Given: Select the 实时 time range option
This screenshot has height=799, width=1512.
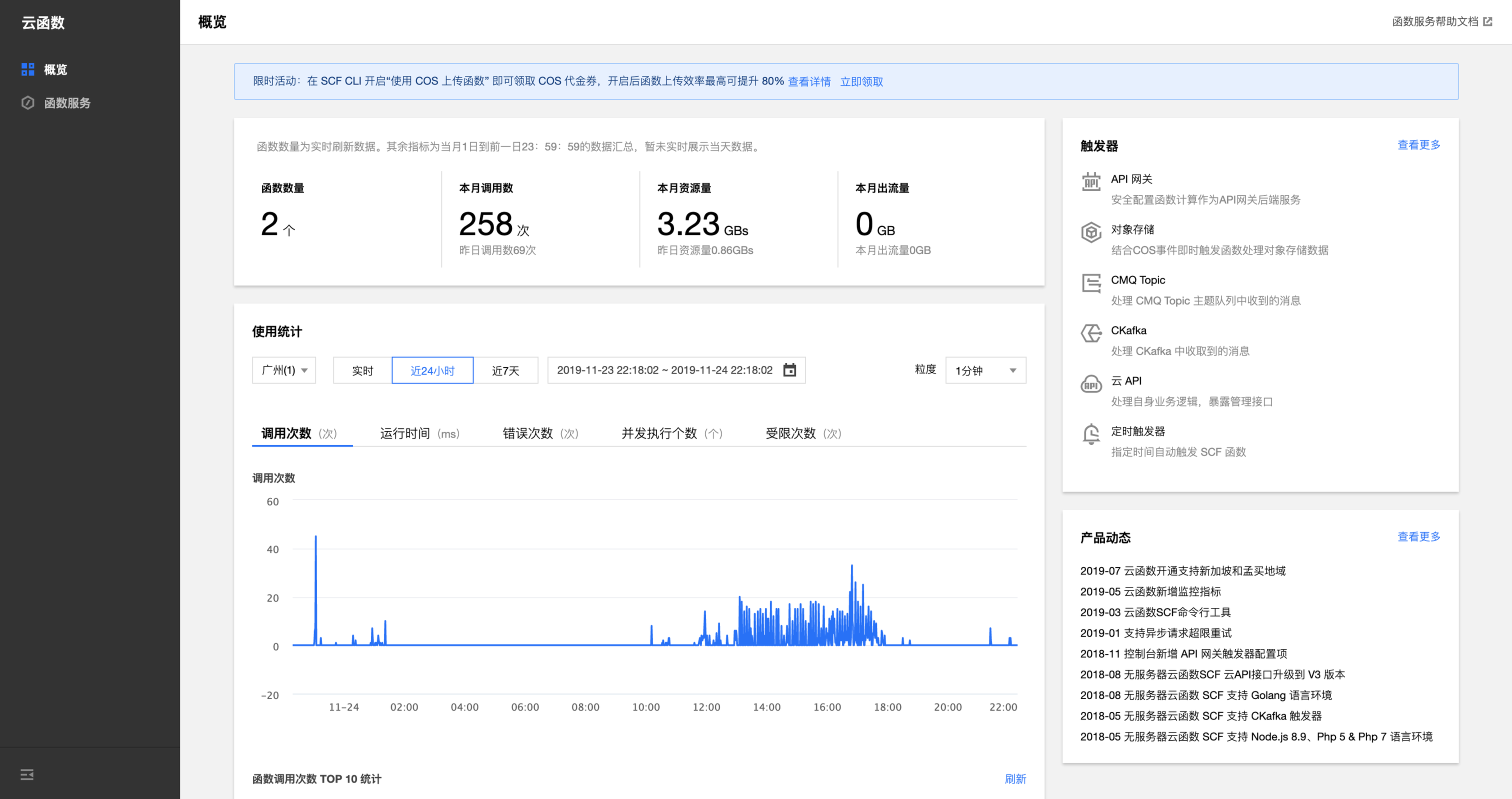Looking at the screenshot, I should [362, 370].
